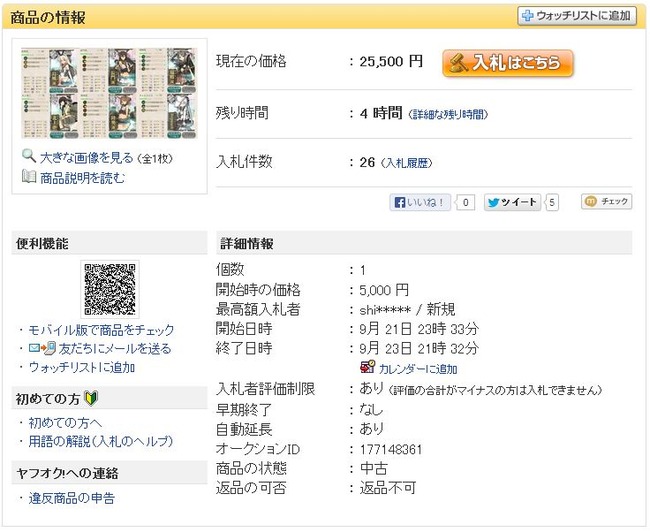650x532 pixels.
Task: Click highest bidder shi***** / 新規
Action: (407, 309)
